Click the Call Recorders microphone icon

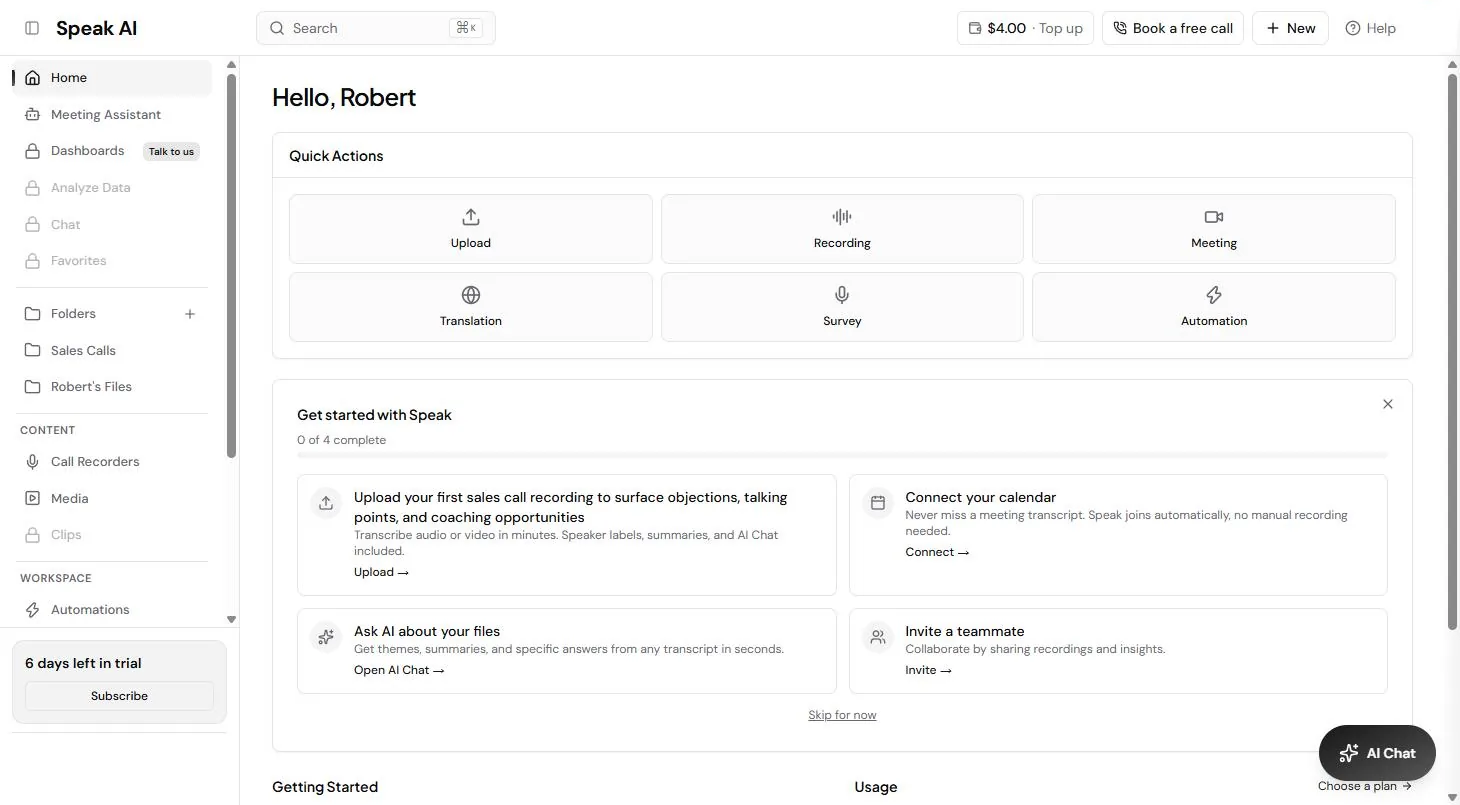click(x=33, y=462)
